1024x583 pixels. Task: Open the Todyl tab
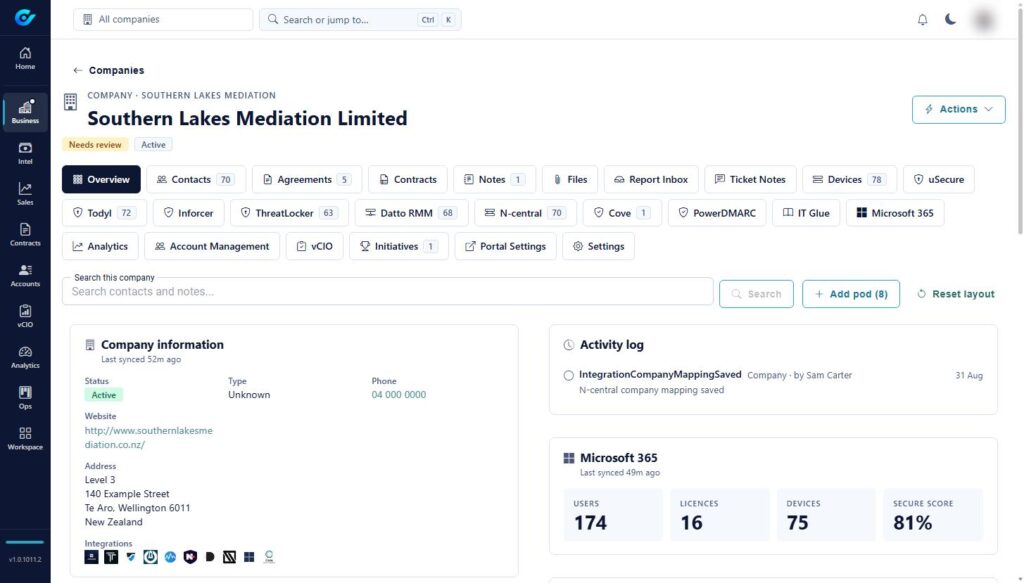(104, 213)
